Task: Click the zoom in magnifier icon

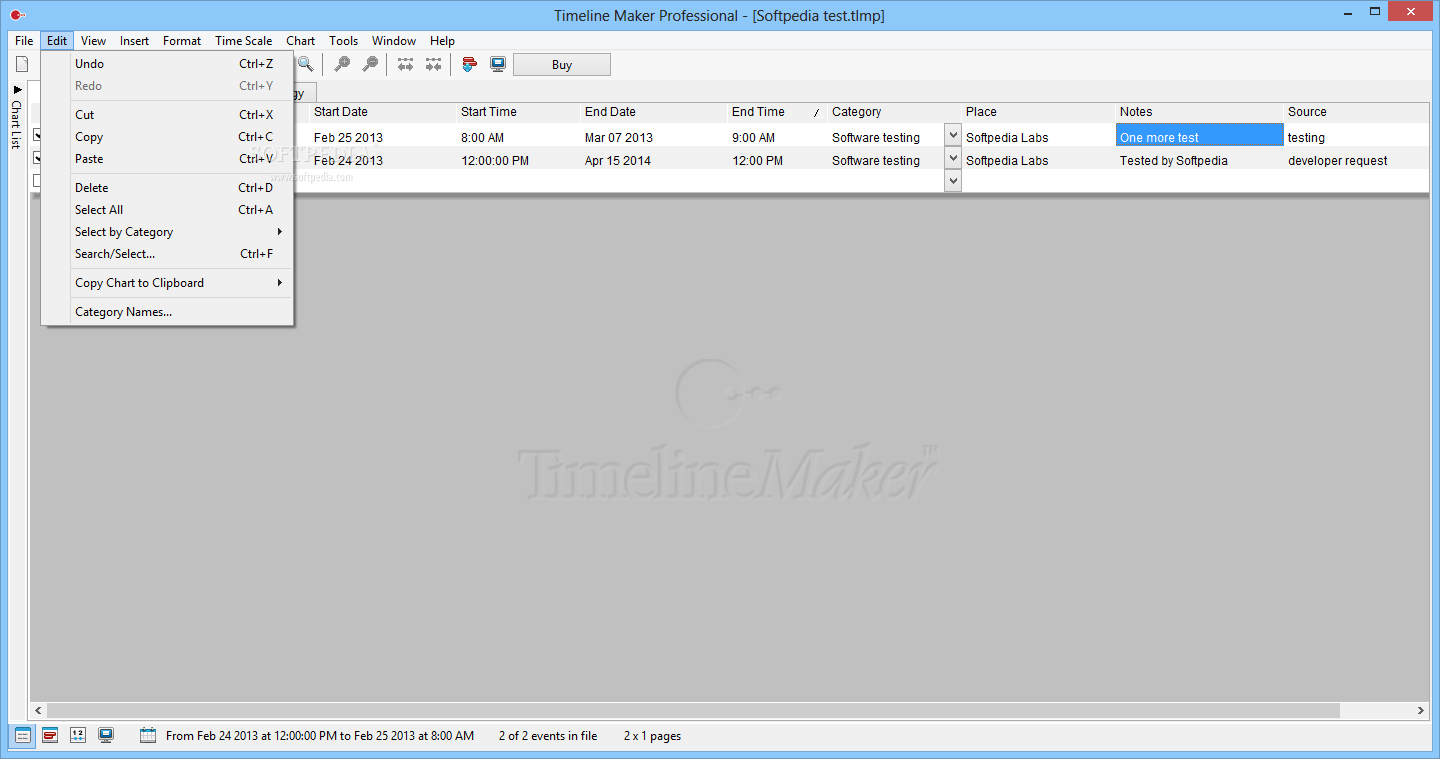Action: [x=342, y=64]
